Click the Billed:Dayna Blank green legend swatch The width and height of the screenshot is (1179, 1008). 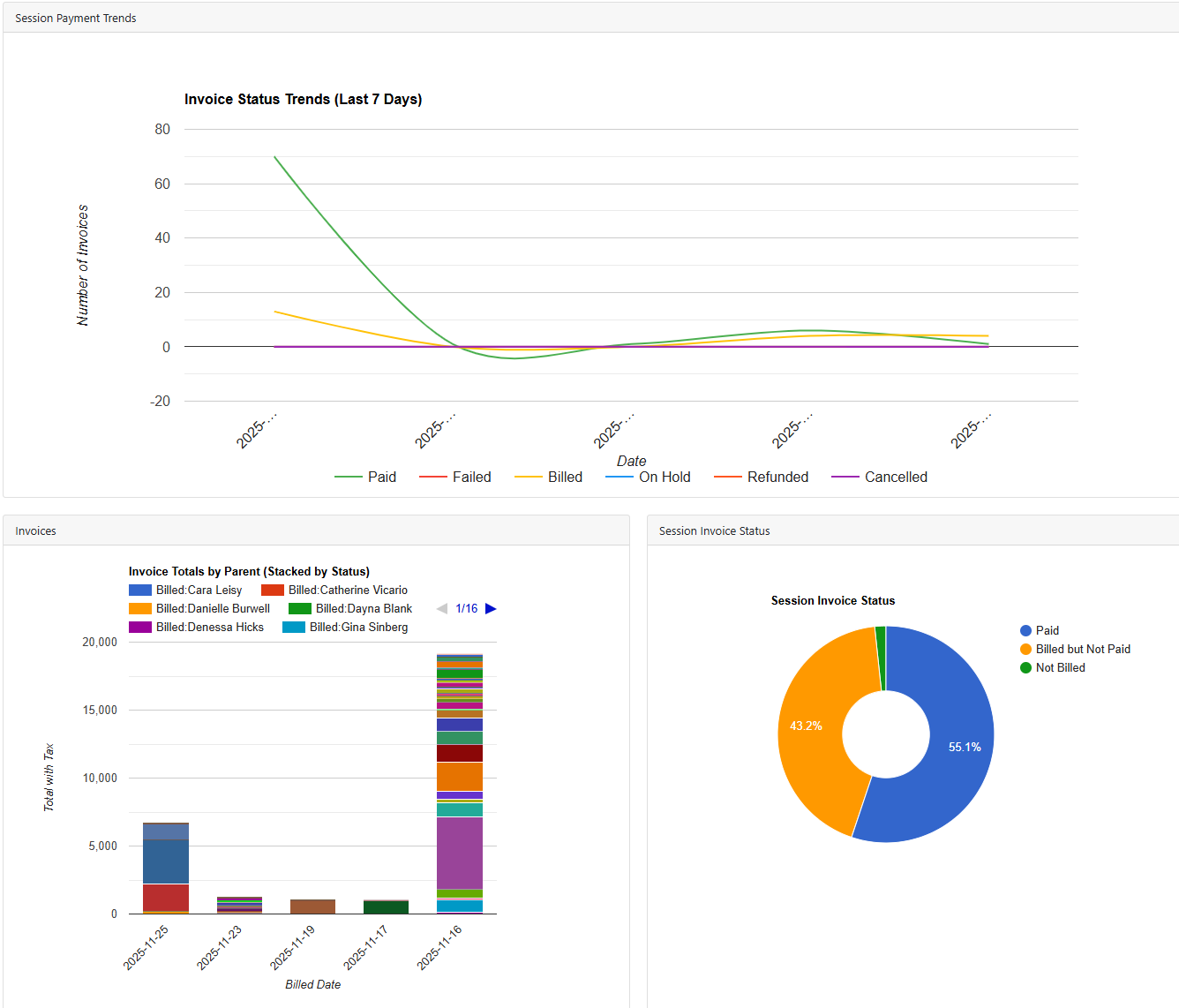coord(300,609)
